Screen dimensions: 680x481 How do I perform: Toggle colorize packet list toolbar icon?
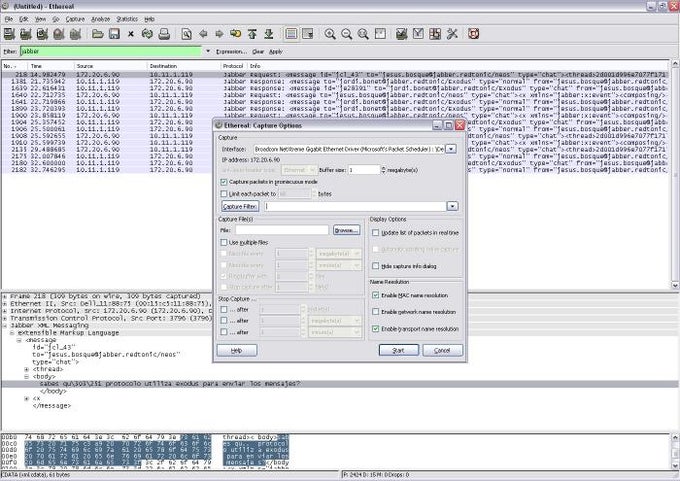click(x=291, y=34)
